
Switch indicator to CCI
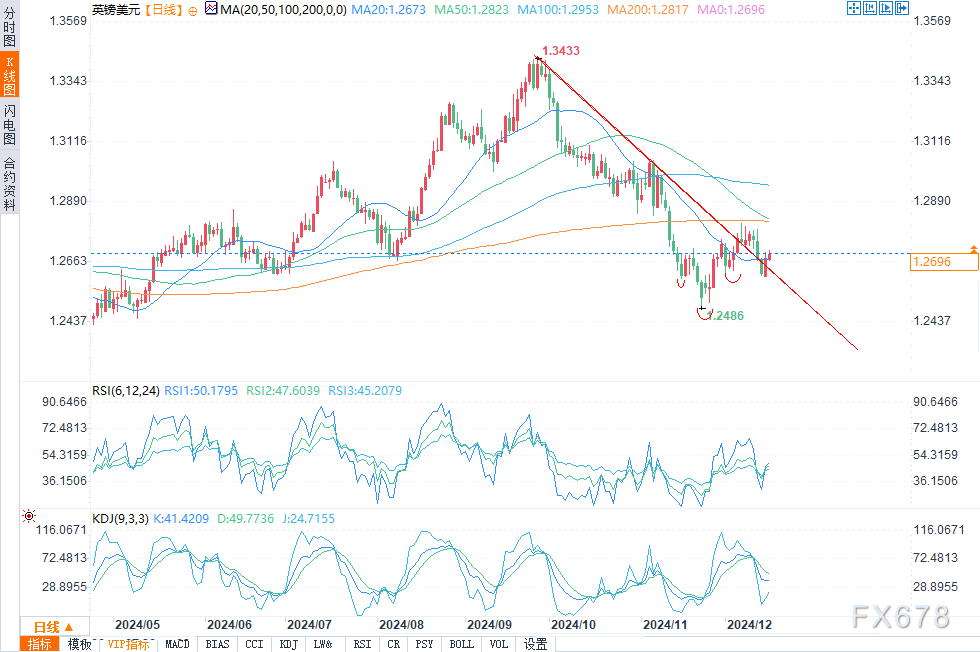click(x=254, y=644)
